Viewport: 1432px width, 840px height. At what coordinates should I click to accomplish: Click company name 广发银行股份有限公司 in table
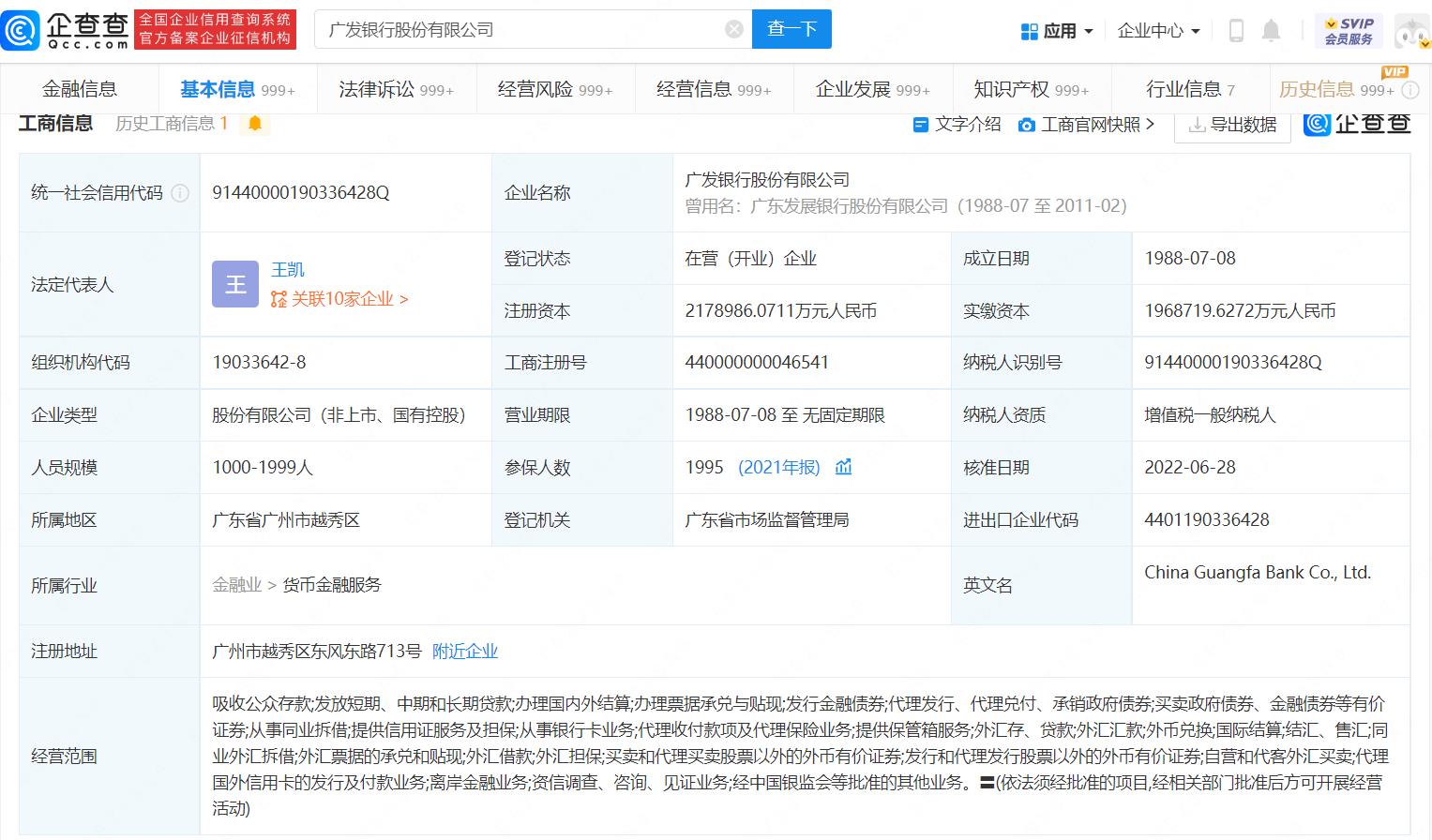click(x=767, y=179)
